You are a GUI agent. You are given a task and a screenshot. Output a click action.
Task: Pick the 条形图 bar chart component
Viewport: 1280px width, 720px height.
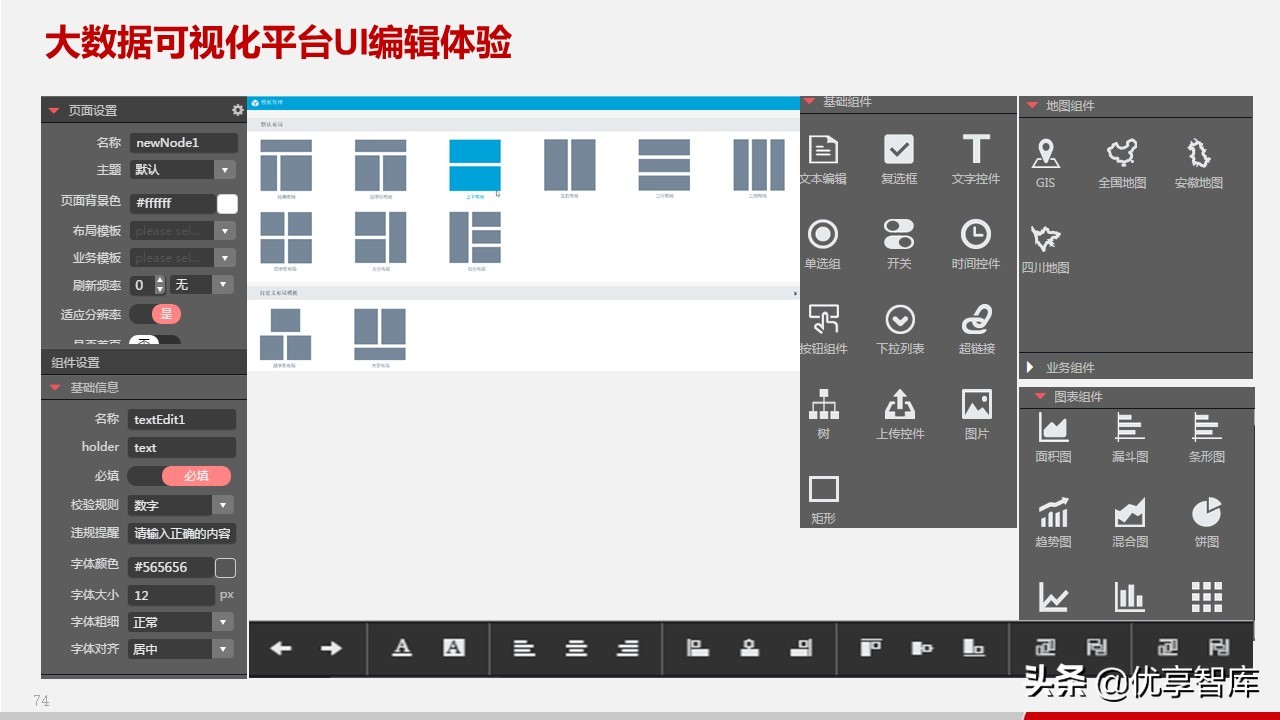click(x=1206, y=437)
